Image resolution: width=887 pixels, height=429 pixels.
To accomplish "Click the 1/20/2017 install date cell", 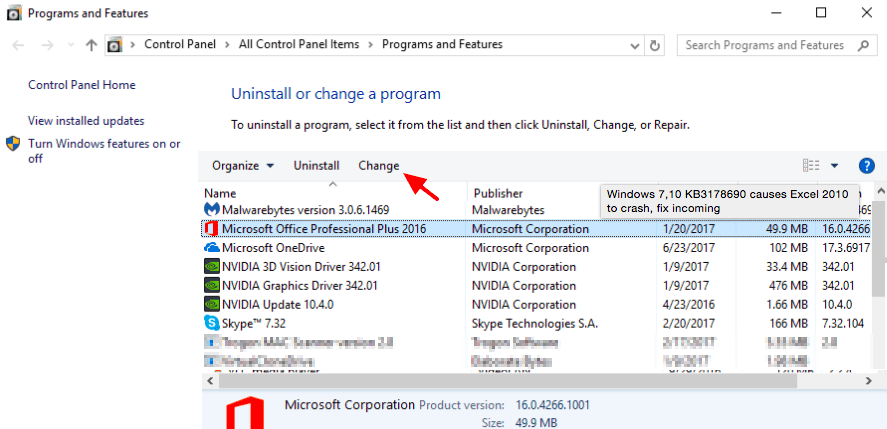I will [x=688, y=229].
